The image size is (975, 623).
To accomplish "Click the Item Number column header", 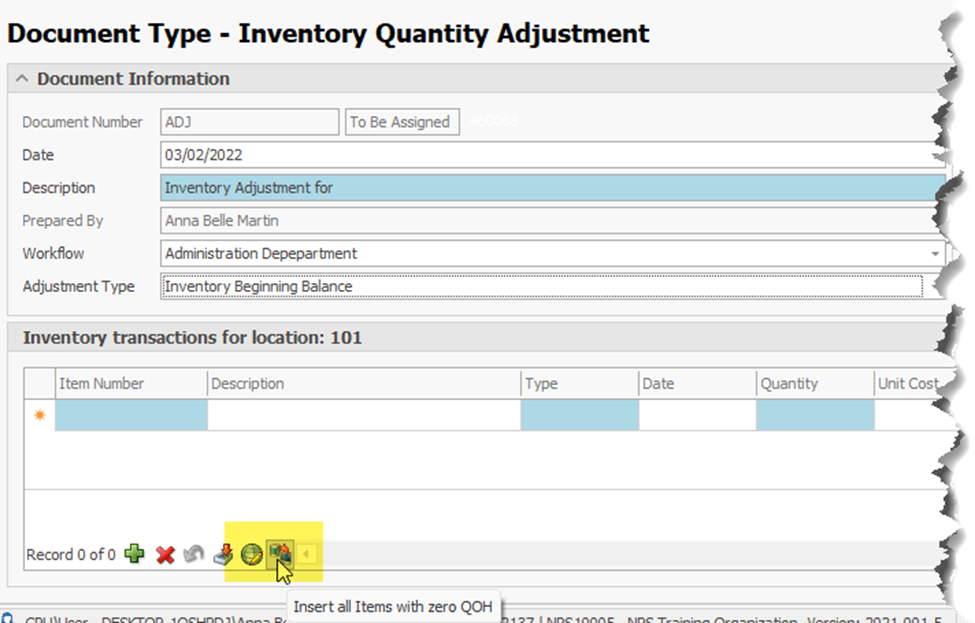I will click(x=130, y=384).
